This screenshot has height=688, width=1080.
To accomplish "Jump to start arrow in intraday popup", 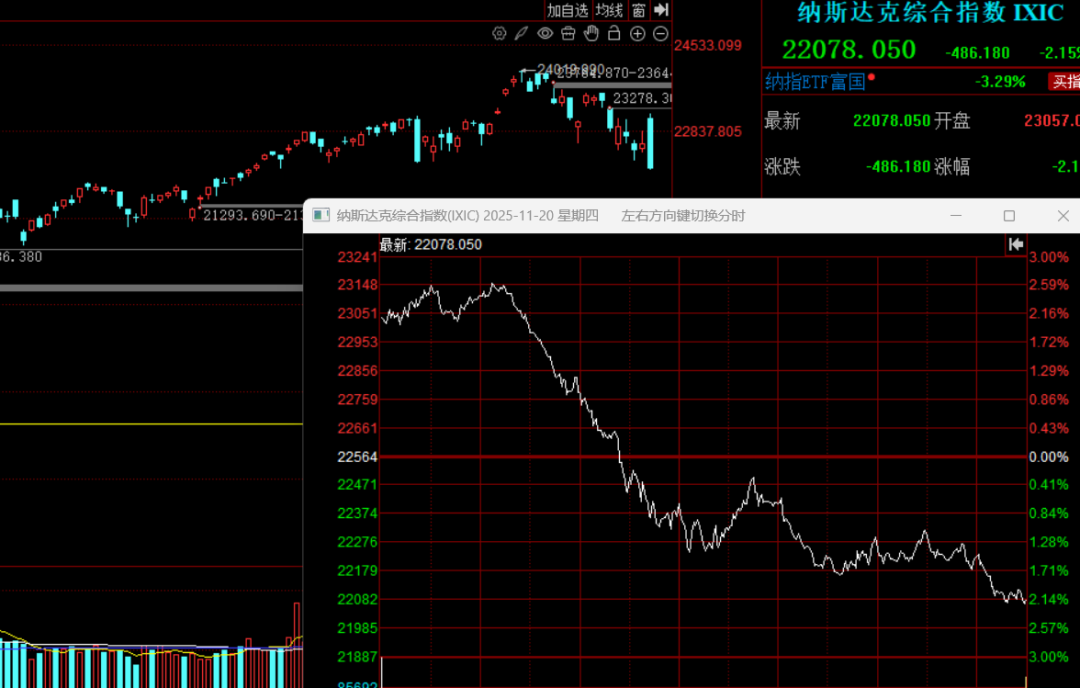I will click(x=1016, y=244).
